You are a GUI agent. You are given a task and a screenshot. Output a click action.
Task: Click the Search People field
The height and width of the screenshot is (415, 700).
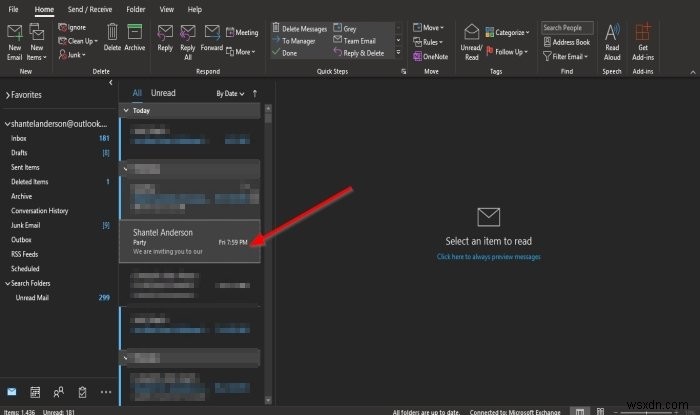point(567,28)
